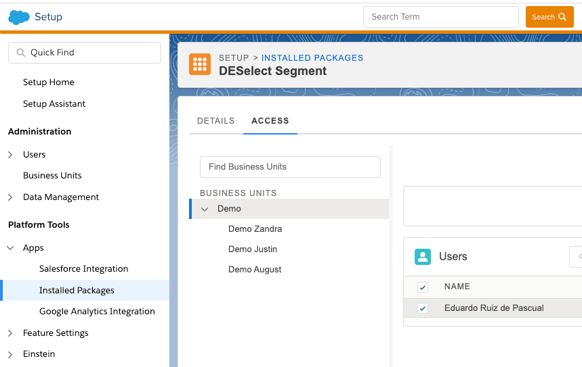Click the Eduardo Ruiz de Pascual name
Viewport: 582px width, 367px height.
pos(494,308)
